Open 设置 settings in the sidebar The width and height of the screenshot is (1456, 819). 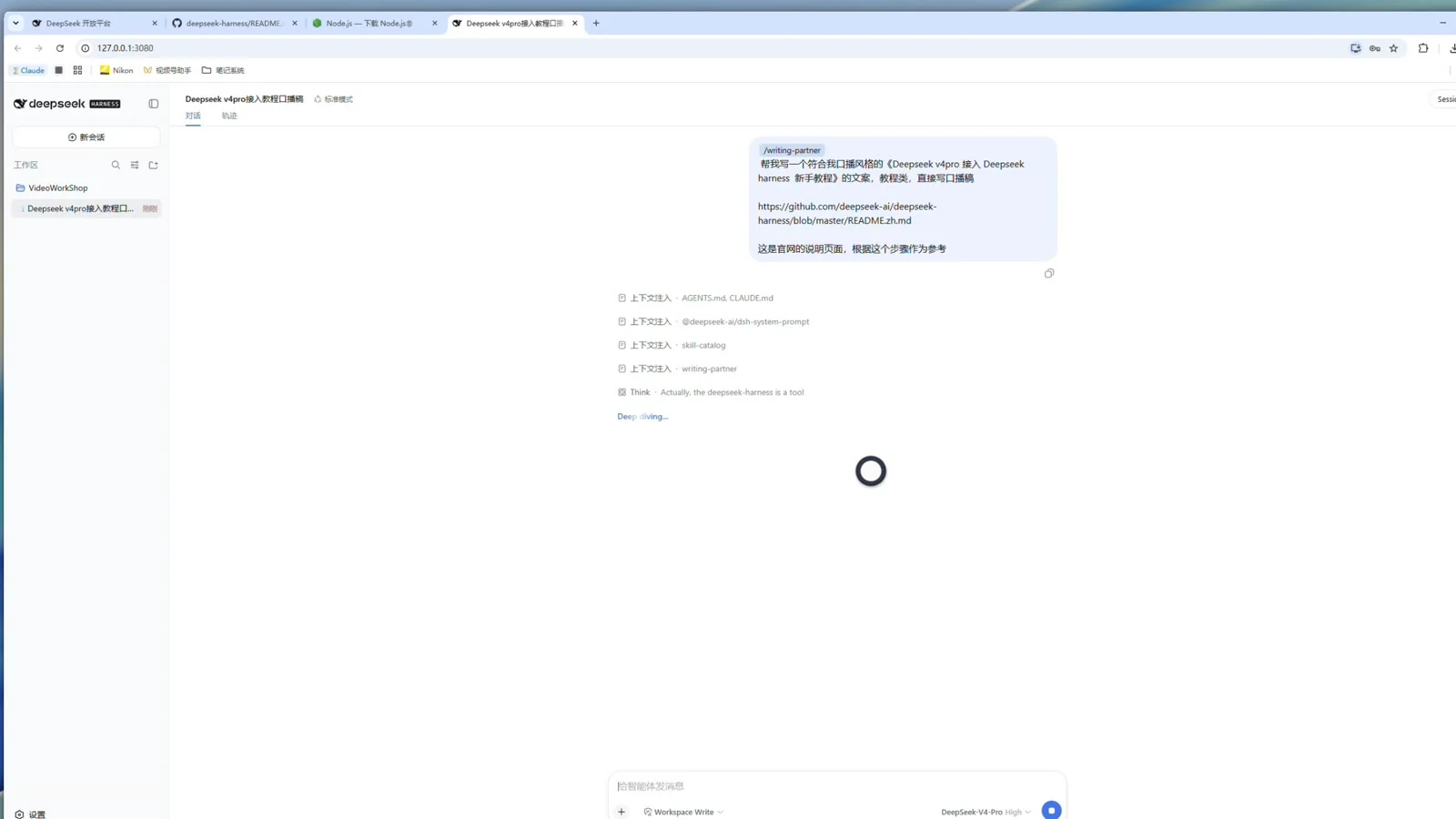tap(30, 814)
